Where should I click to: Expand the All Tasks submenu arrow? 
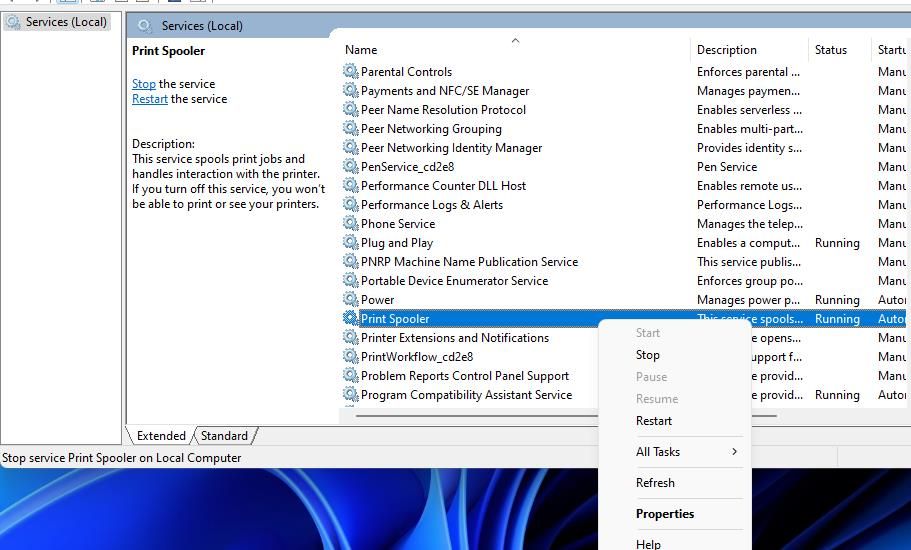click(734, 452)
